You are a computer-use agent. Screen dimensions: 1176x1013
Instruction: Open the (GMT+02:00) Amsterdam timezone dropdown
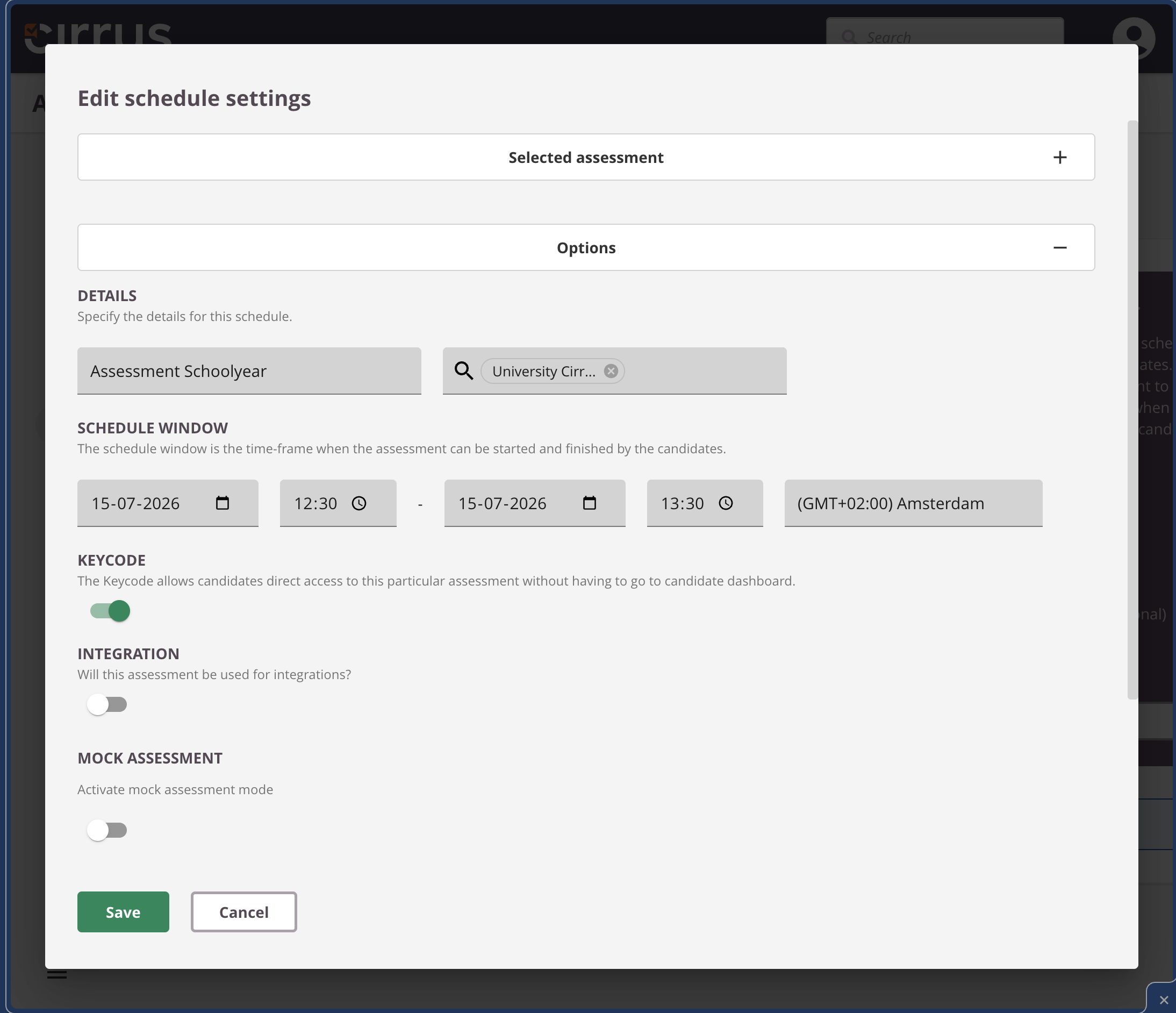pos(913,503)
